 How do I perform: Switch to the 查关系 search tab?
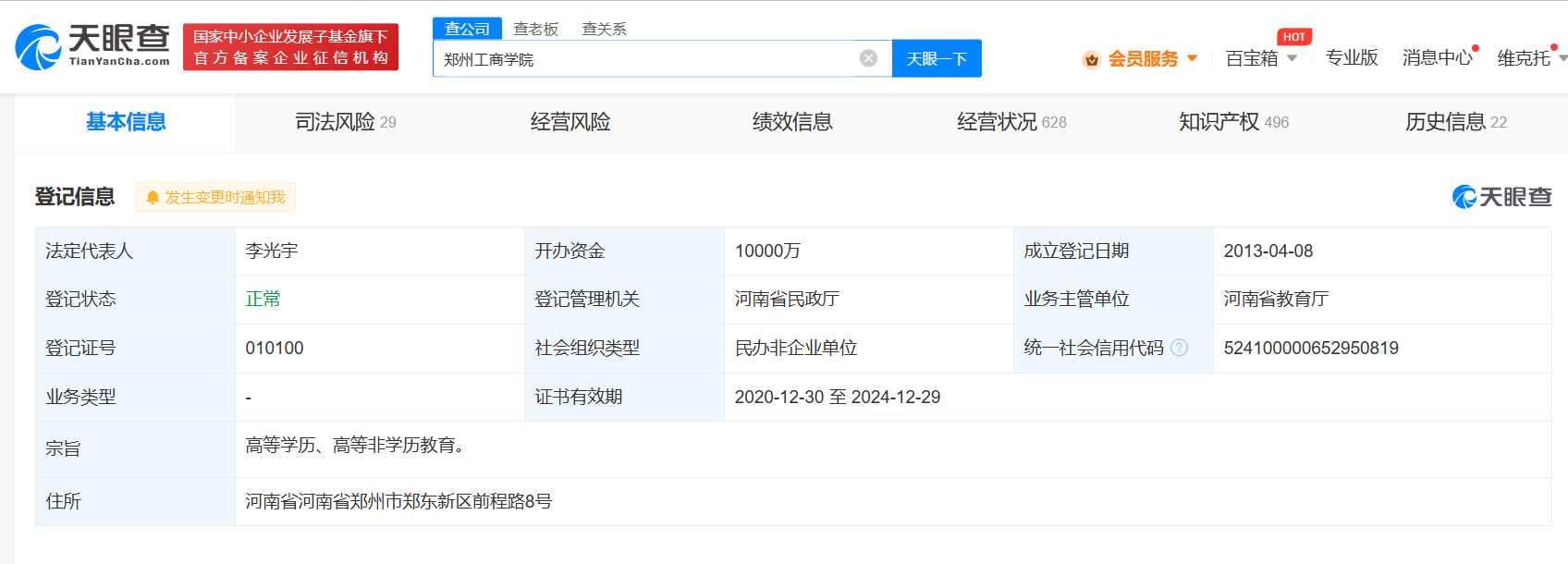[x=605, y=29]
